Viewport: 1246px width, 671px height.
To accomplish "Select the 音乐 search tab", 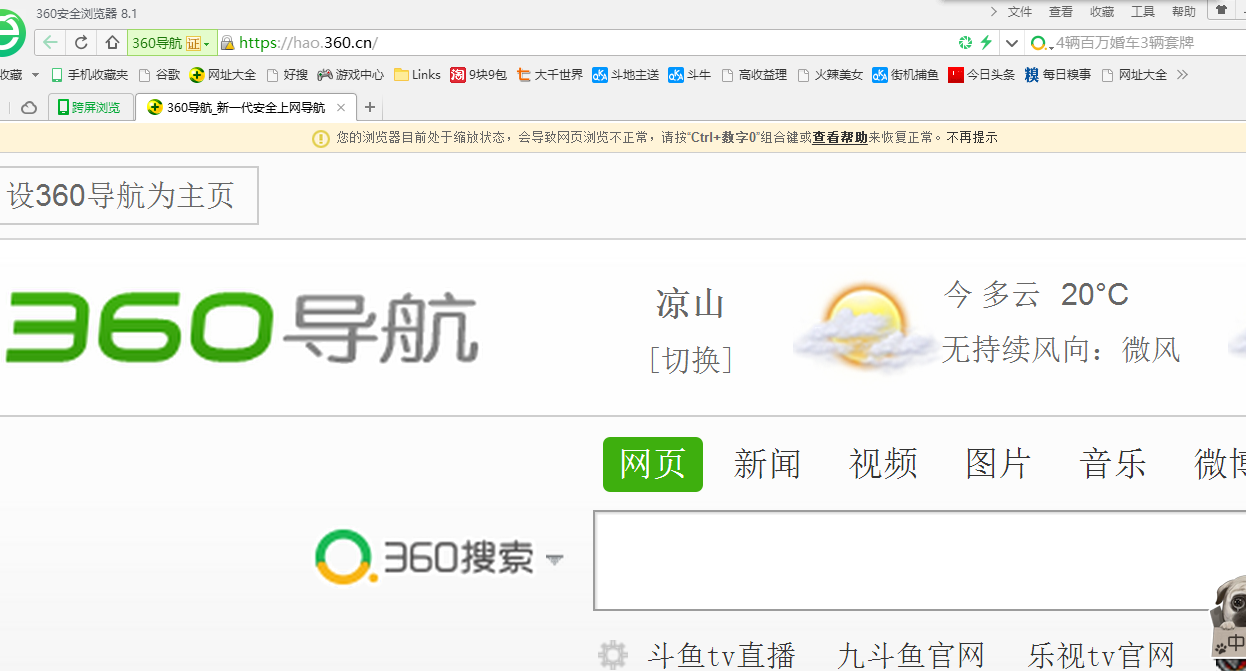I will 1113,464.
